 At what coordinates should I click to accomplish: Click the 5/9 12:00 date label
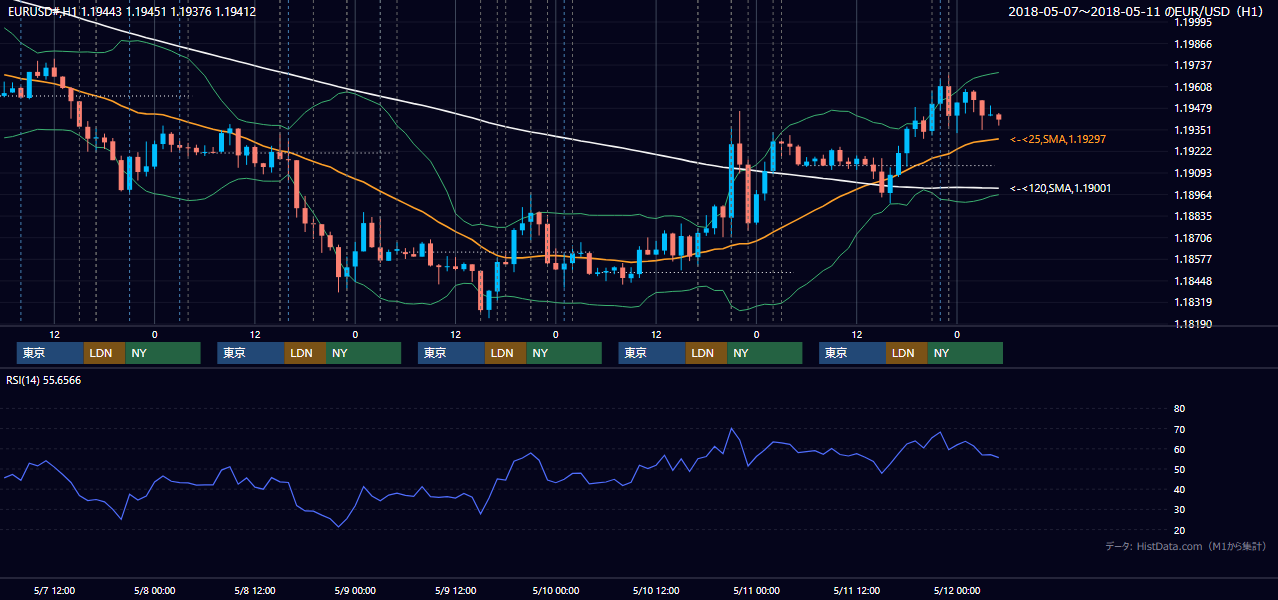(455, 590)
